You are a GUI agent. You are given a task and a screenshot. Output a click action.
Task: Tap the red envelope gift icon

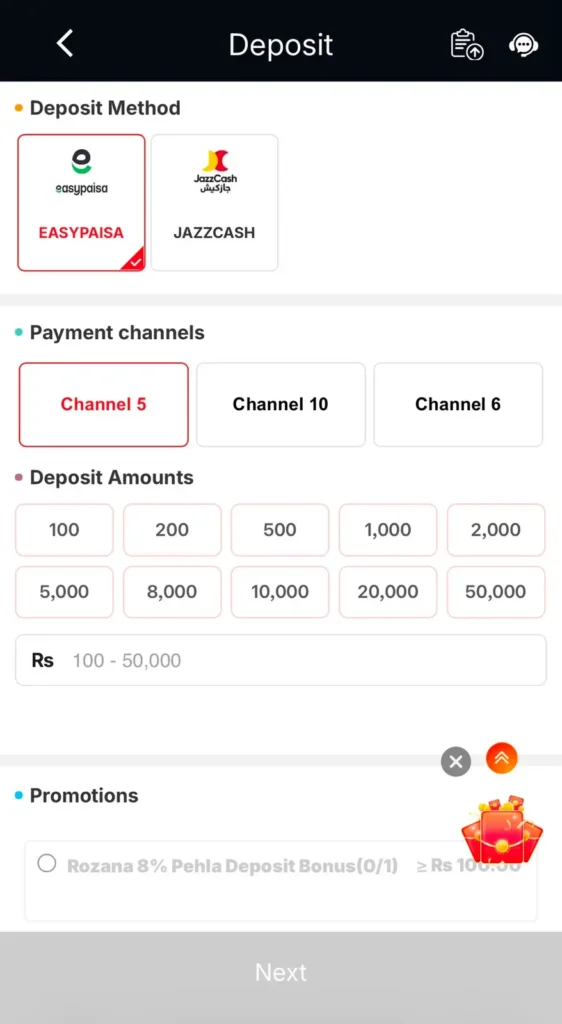pos(502,829)
